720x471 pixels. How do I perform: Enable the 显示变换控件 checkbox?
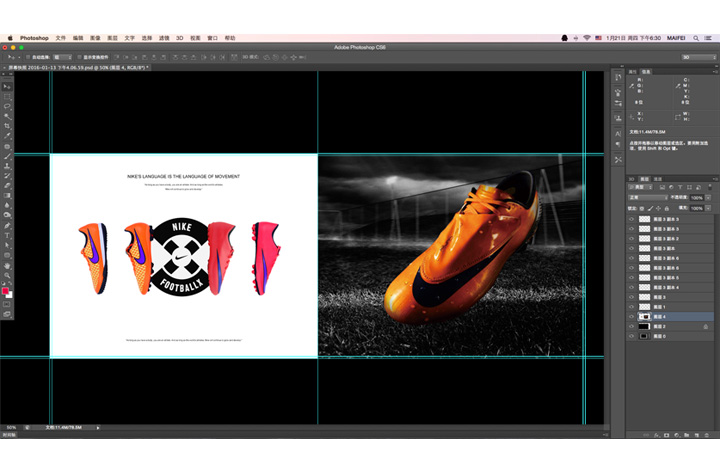coord(79,57)
